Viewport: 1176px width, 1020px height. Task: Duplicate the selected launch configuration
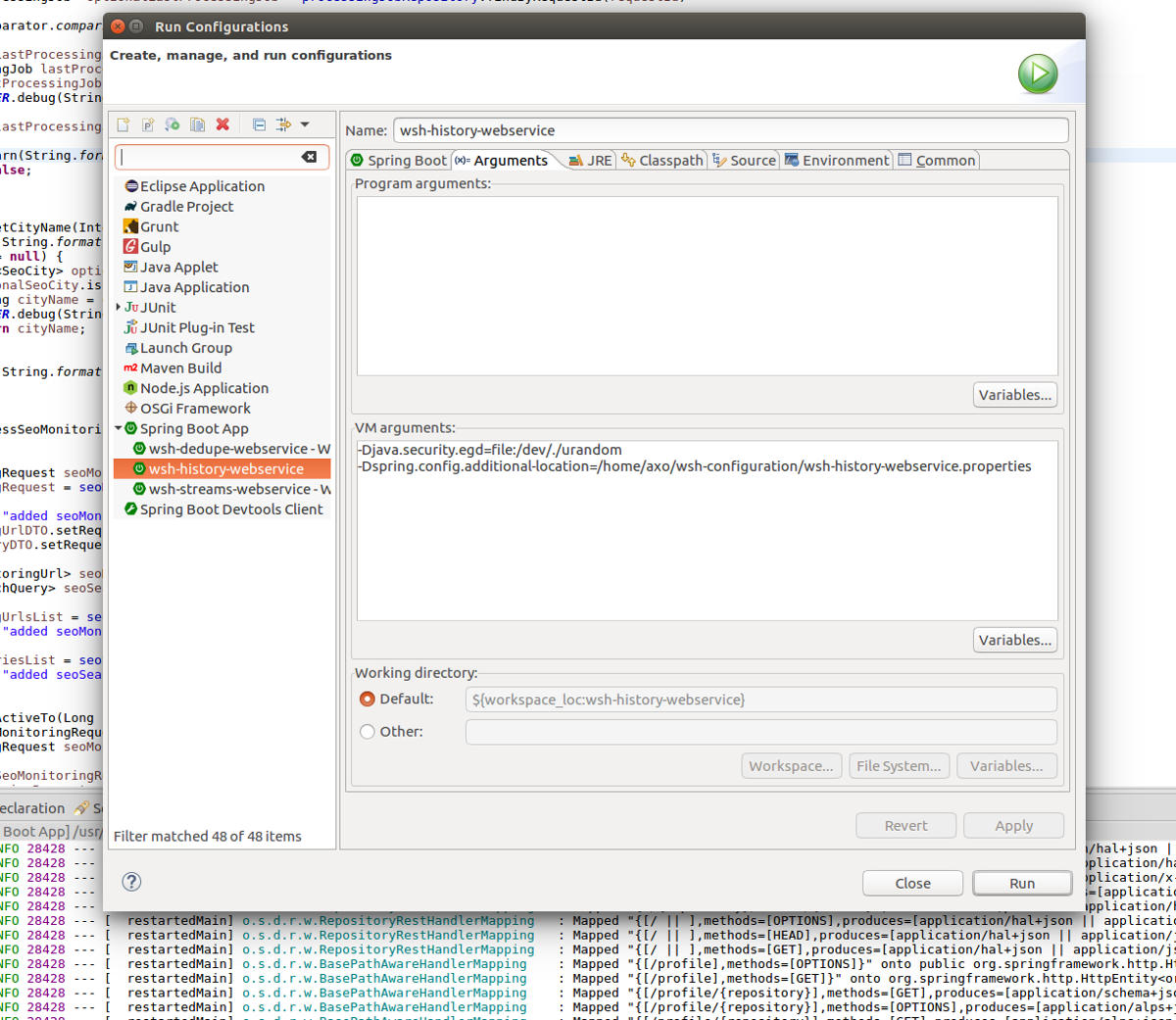point(198,124)
